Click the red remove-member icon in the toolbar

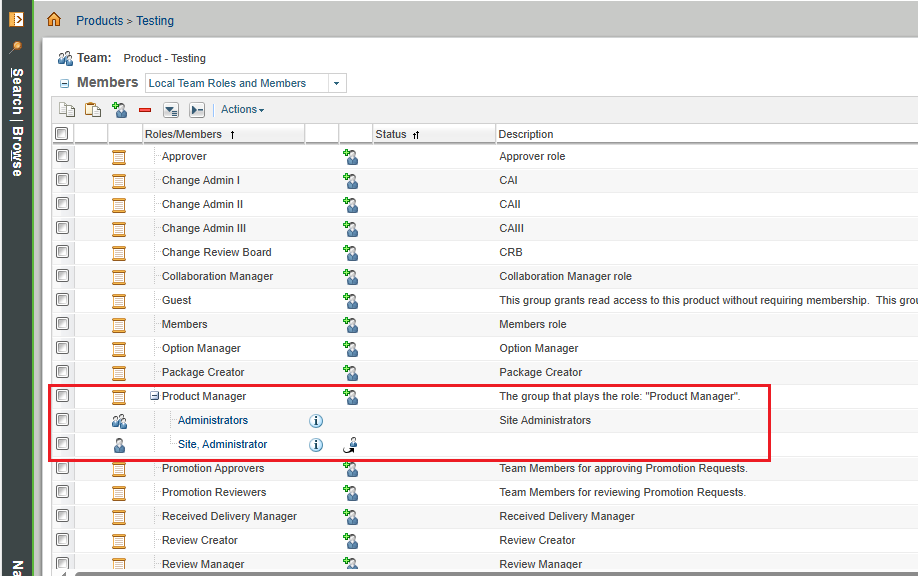coord(144,110)
